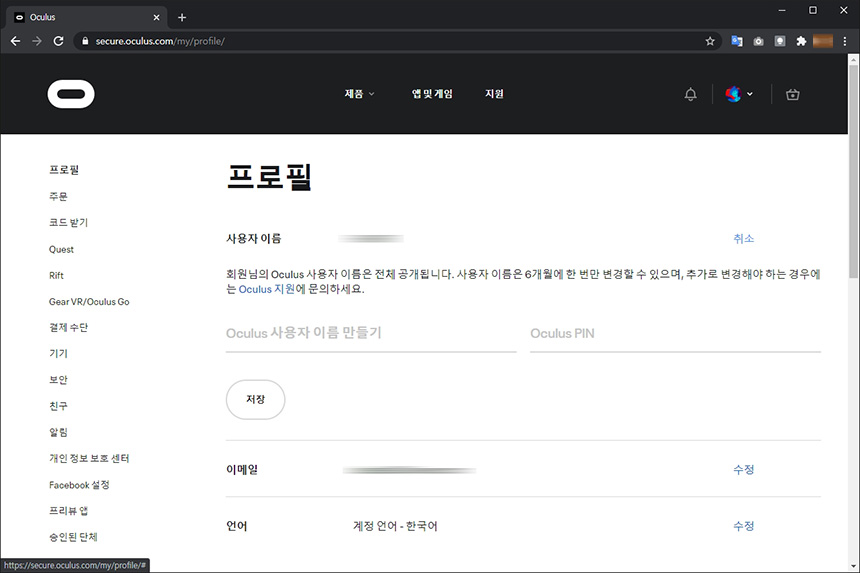Open Rift in sidebar
This screenshot has width=860, height=573.
(56, 275)
